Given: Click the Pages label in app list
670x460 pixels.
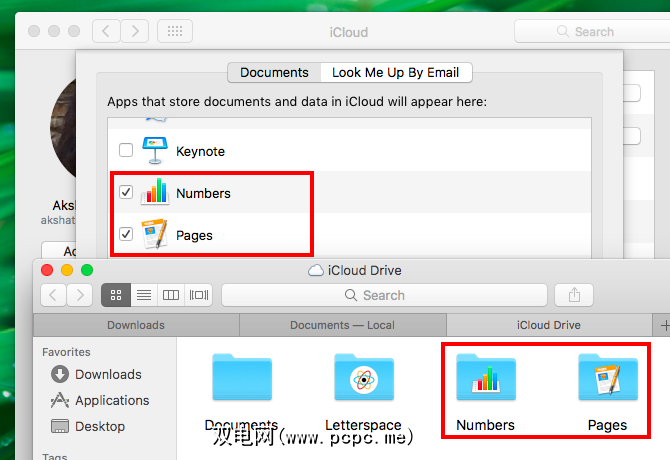Looking at the screenshot, I should (x=194, y=235).
